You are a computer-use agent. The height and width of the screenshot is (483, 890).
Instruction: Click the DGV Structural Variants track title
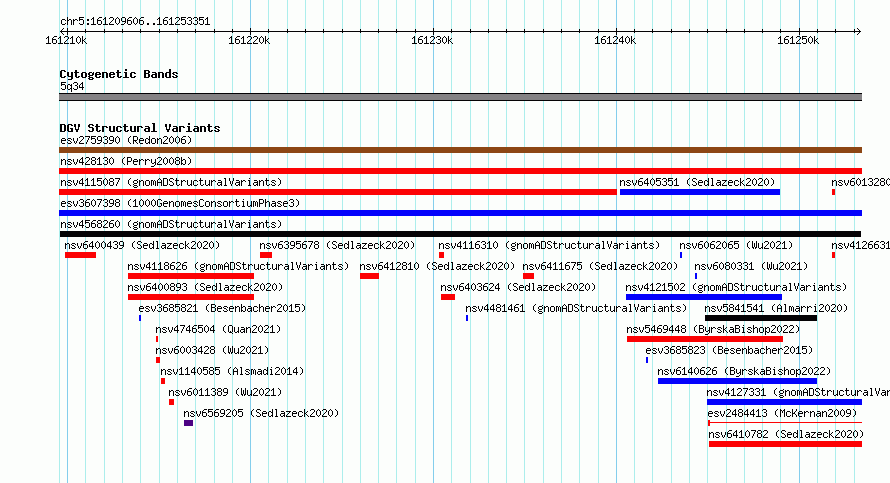tap(140, 128)
